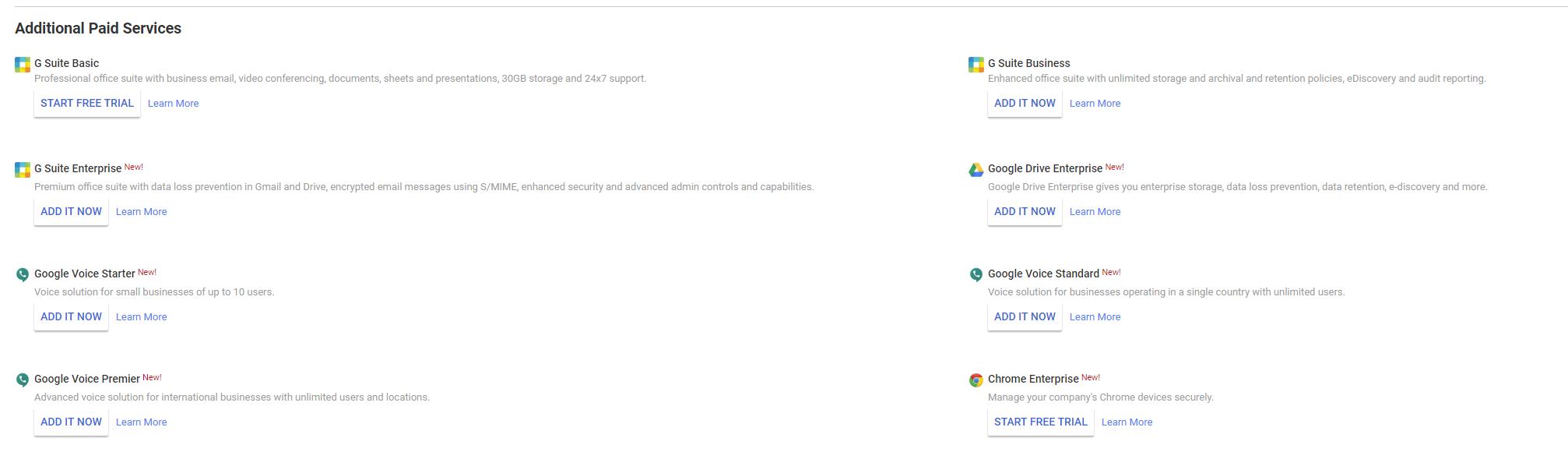Start free trial for Chrome Enterprise
This screenshot has width=1568, height=452.
(1041, 422)
